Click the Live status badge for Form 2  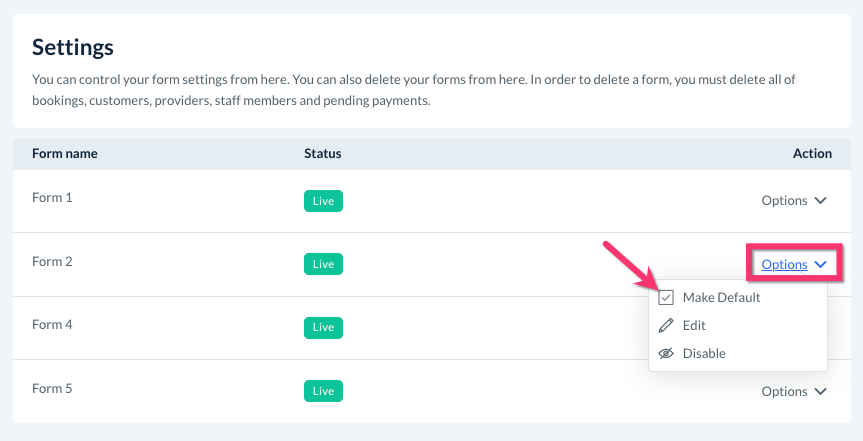click(x=323, y=264)
